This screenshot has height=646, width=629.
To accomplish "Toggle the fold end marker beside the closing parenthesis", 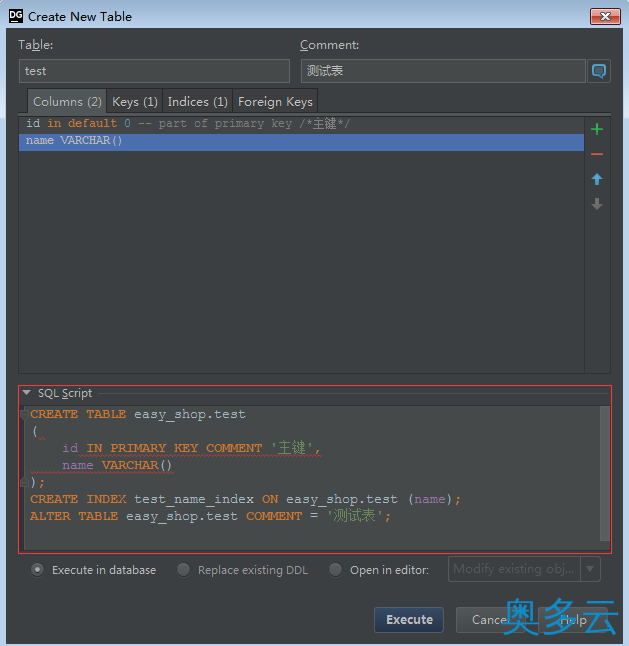I will point(24,482).
